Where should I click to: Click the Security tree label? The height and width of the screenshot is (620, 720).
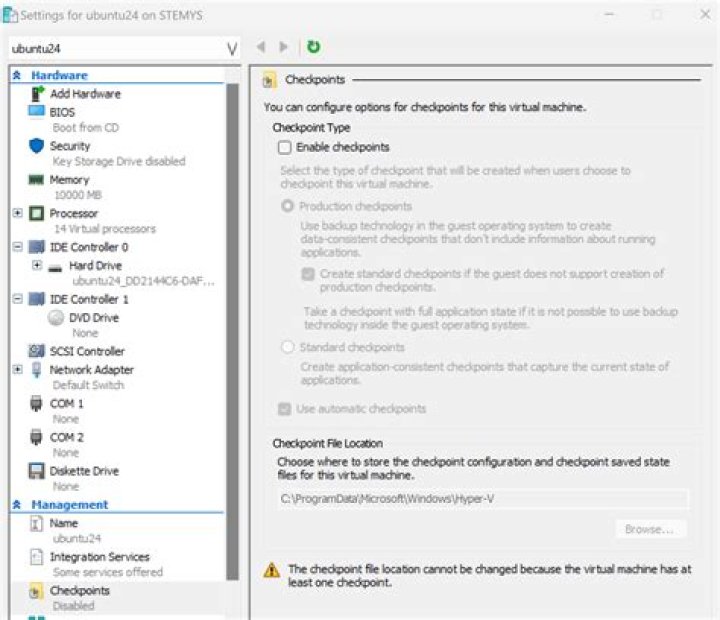tap(70, 146)
